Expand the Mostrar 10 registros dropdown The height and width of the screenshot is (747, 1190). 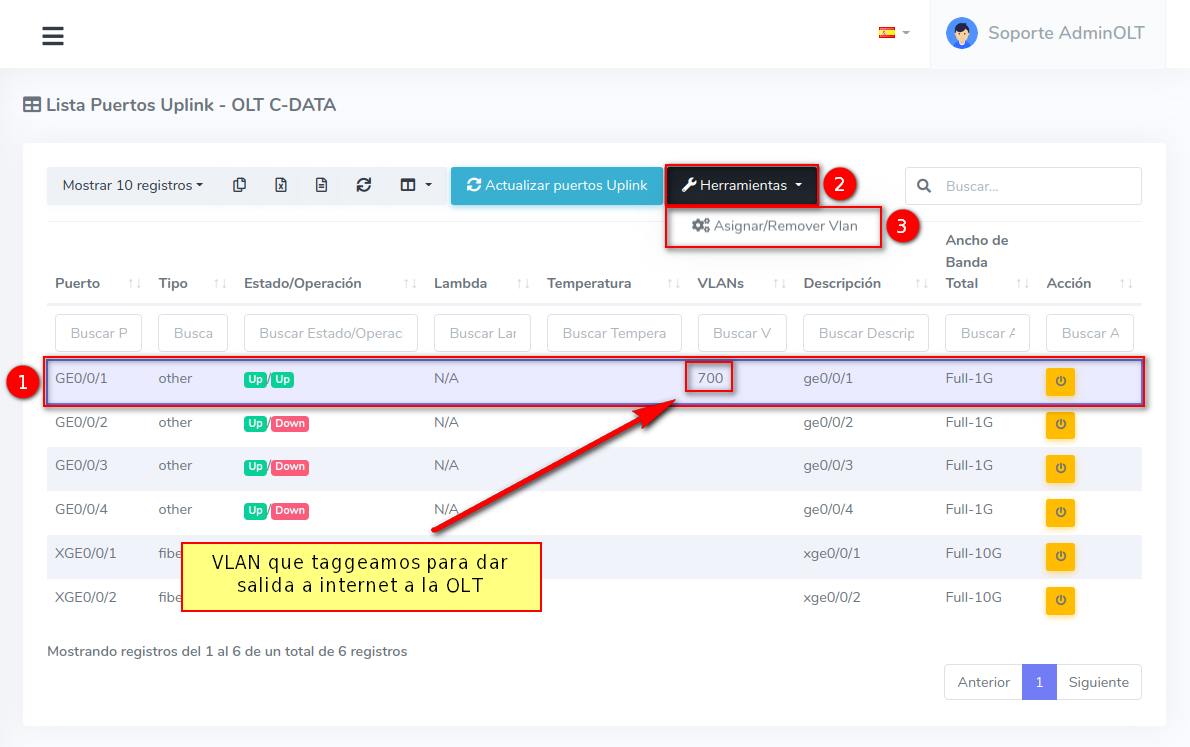[132, 185]
